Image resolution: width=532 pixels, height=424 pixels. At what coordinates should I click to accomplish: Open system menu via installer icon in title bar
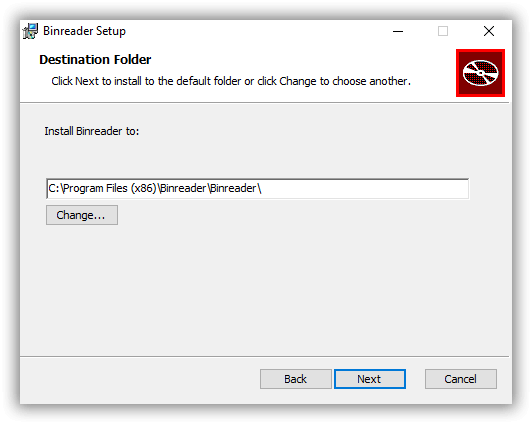(30, 31)
